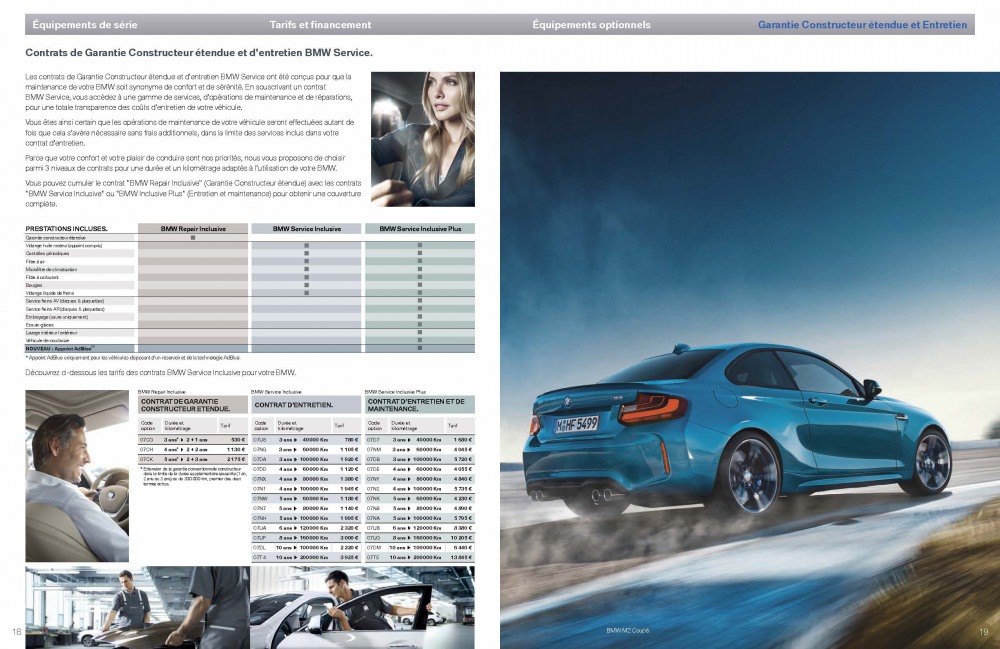Click the Bougies row label
1000x649 pixels.
click(34, 285)
